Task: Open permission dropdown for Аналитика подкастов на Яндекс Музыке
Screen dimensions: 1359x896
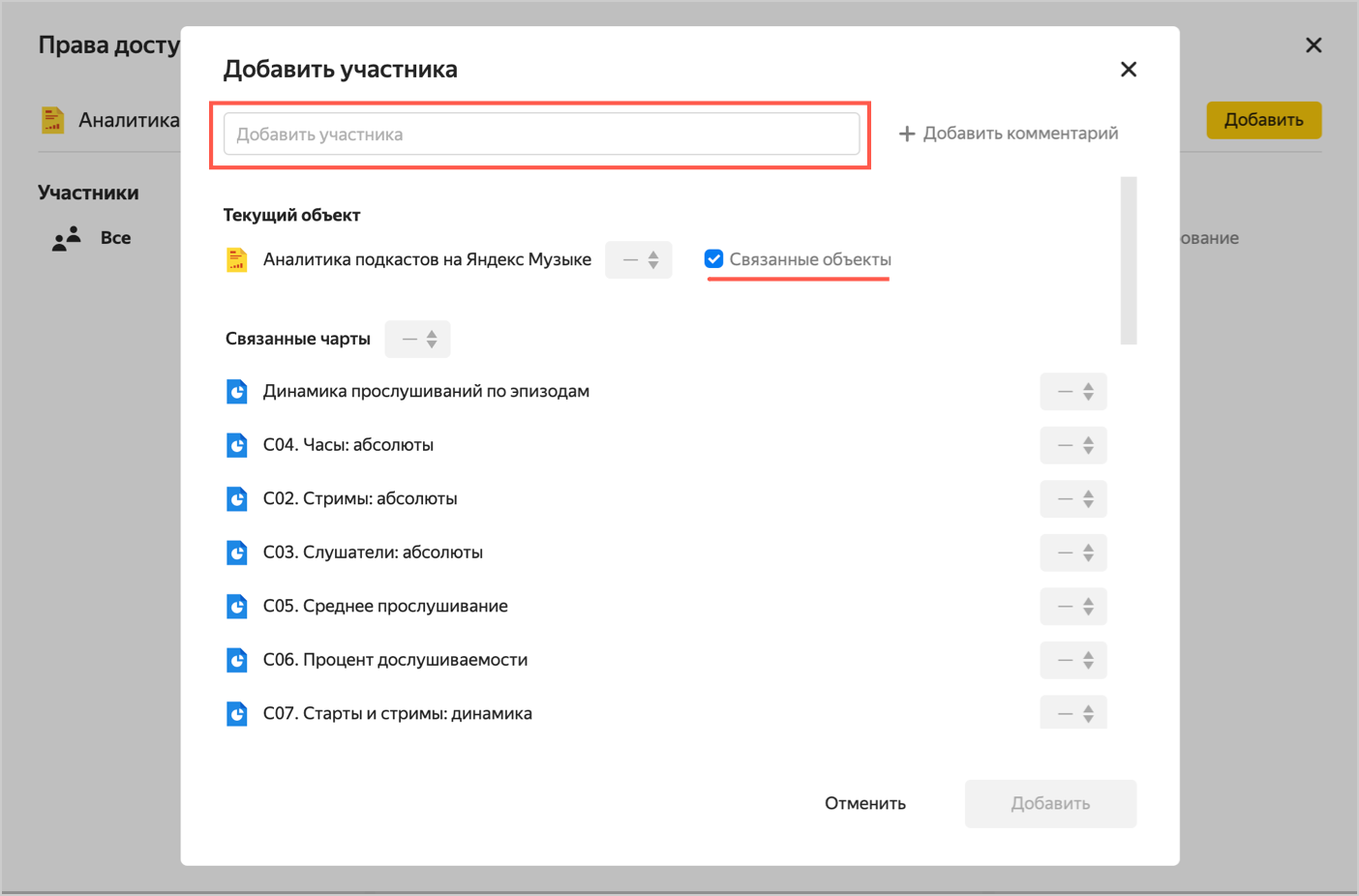Action: click(x=639, y=259)
